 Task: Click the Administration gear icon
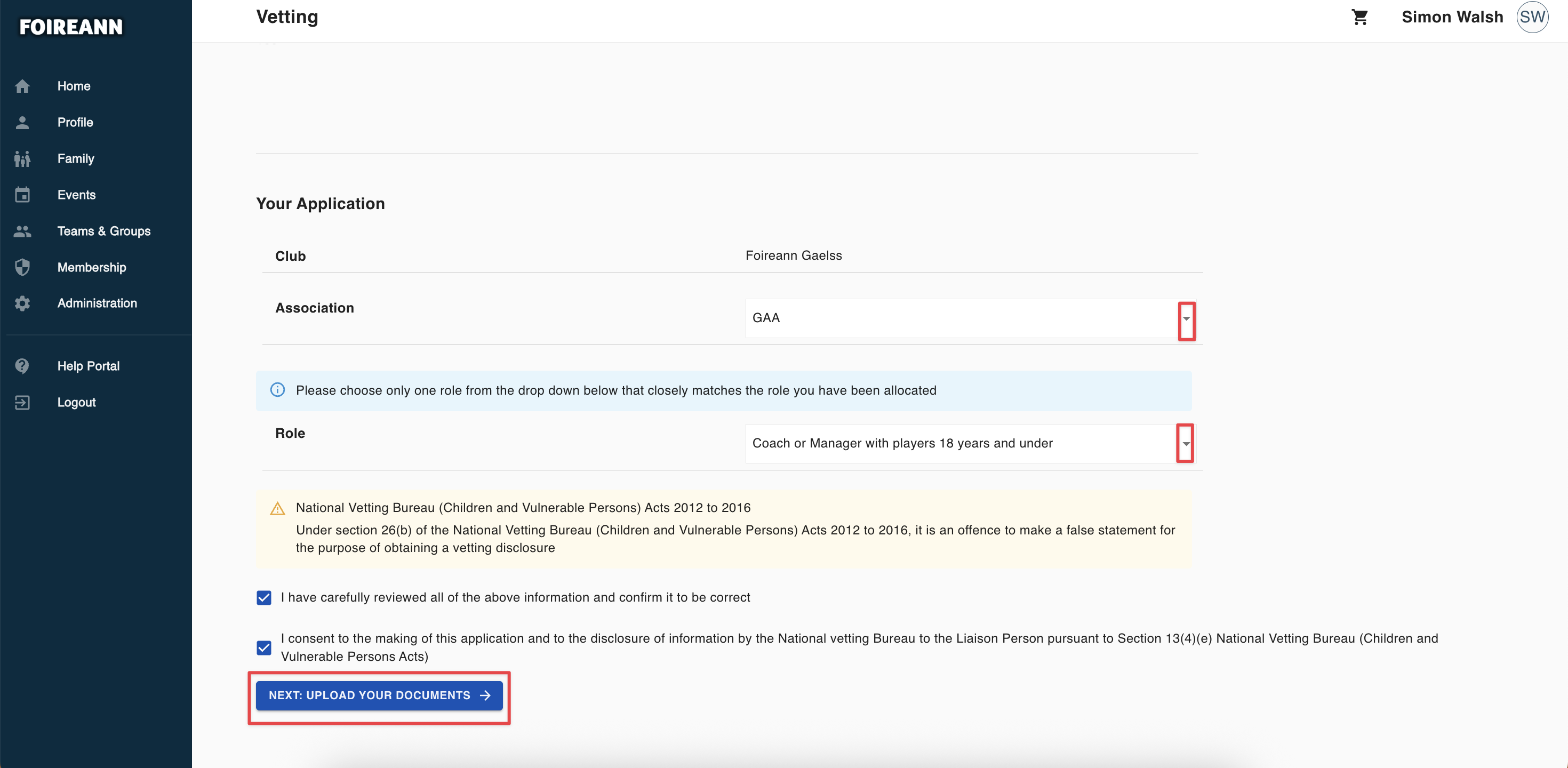[22, 303]
